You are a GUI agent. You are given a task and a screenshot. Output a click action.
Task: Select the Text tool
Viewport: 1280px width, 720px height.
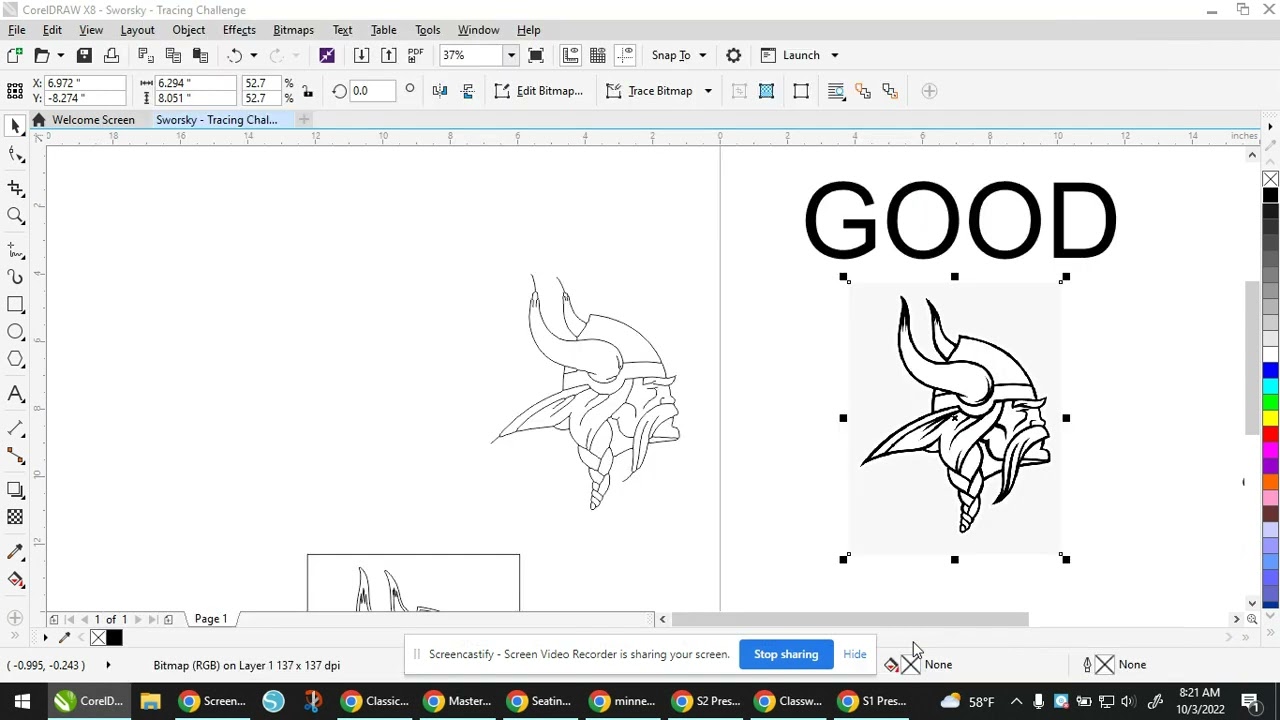click(15, 395)
